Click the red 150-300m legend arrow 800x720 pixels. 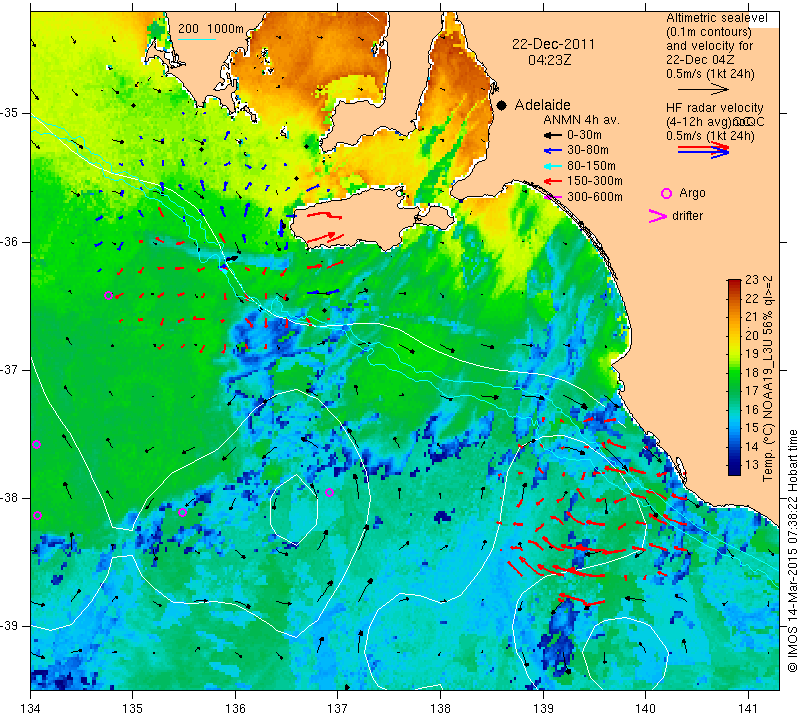[x=552, y=181]
